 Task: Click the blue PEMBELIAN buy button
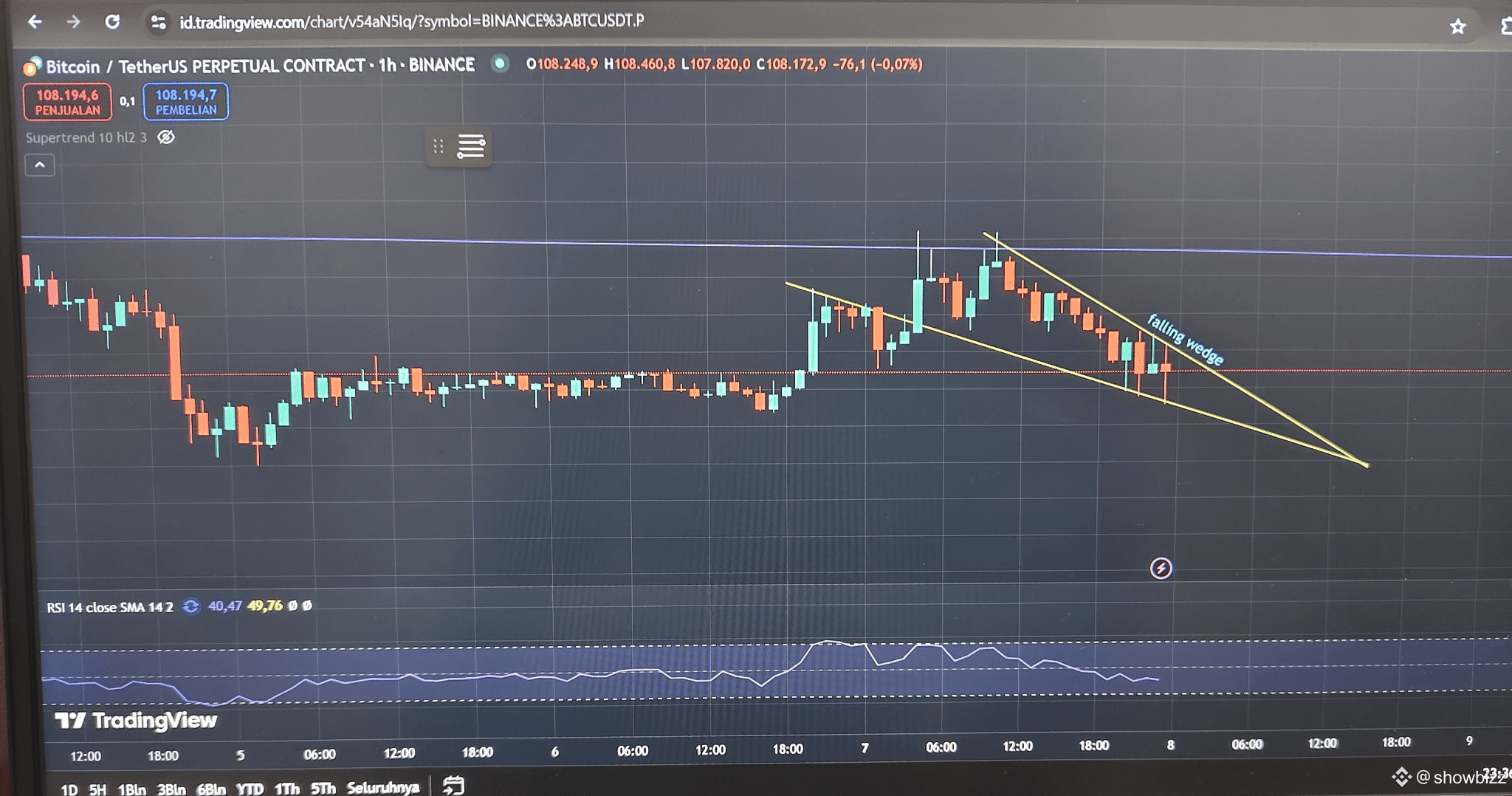point(186,102)
